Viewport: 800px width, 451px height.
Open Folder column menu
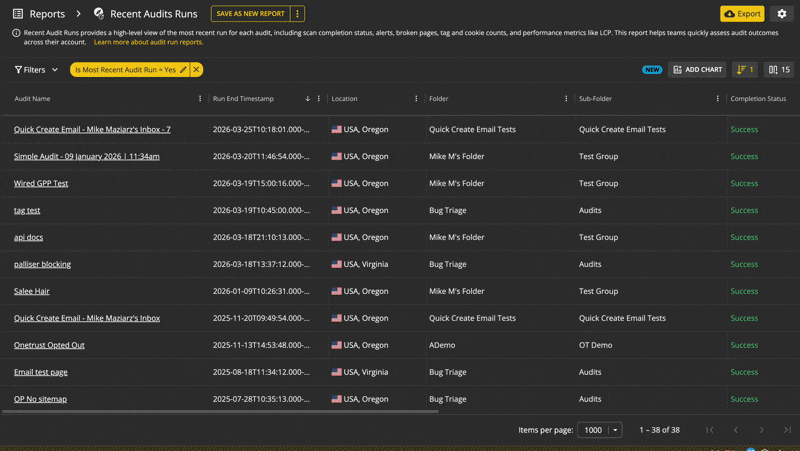(x=566, y=99)
